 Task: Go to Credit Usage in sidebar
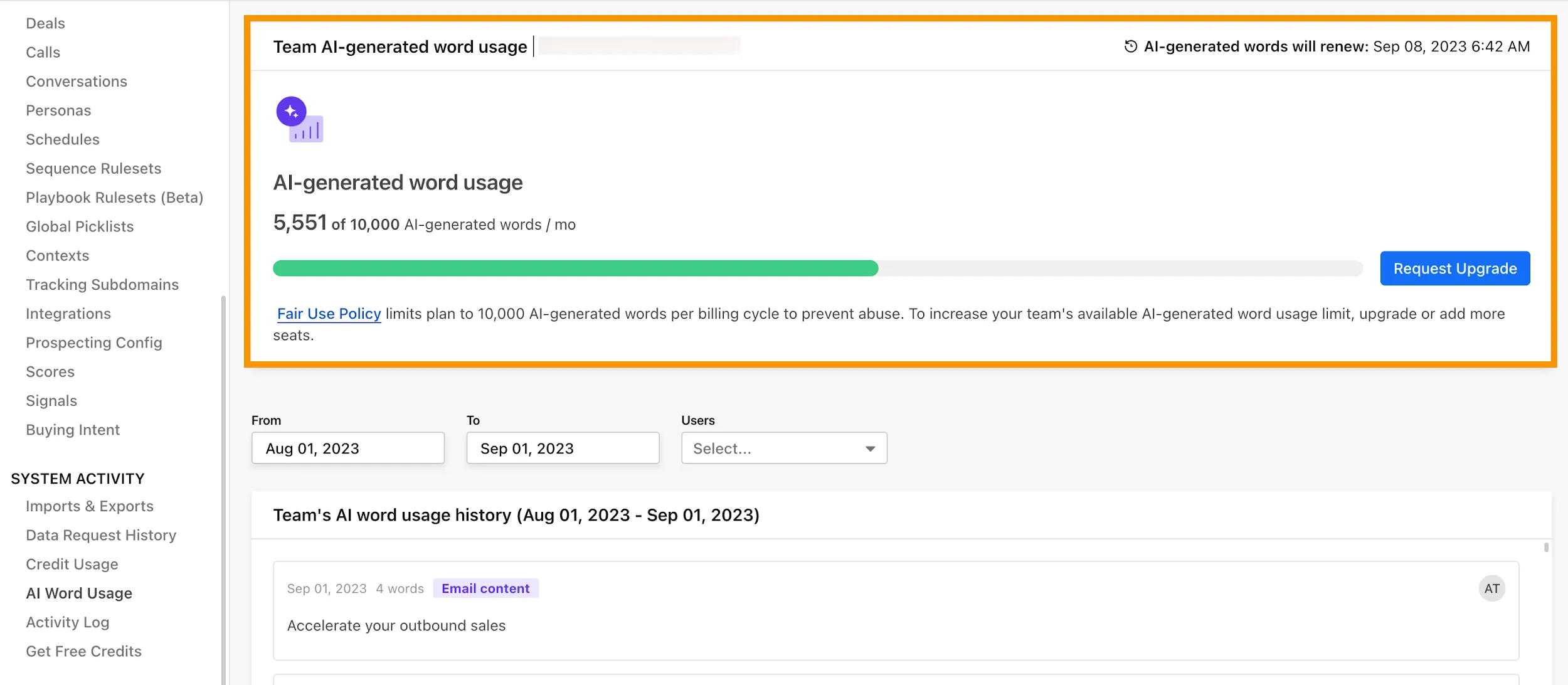click(72, 564)
